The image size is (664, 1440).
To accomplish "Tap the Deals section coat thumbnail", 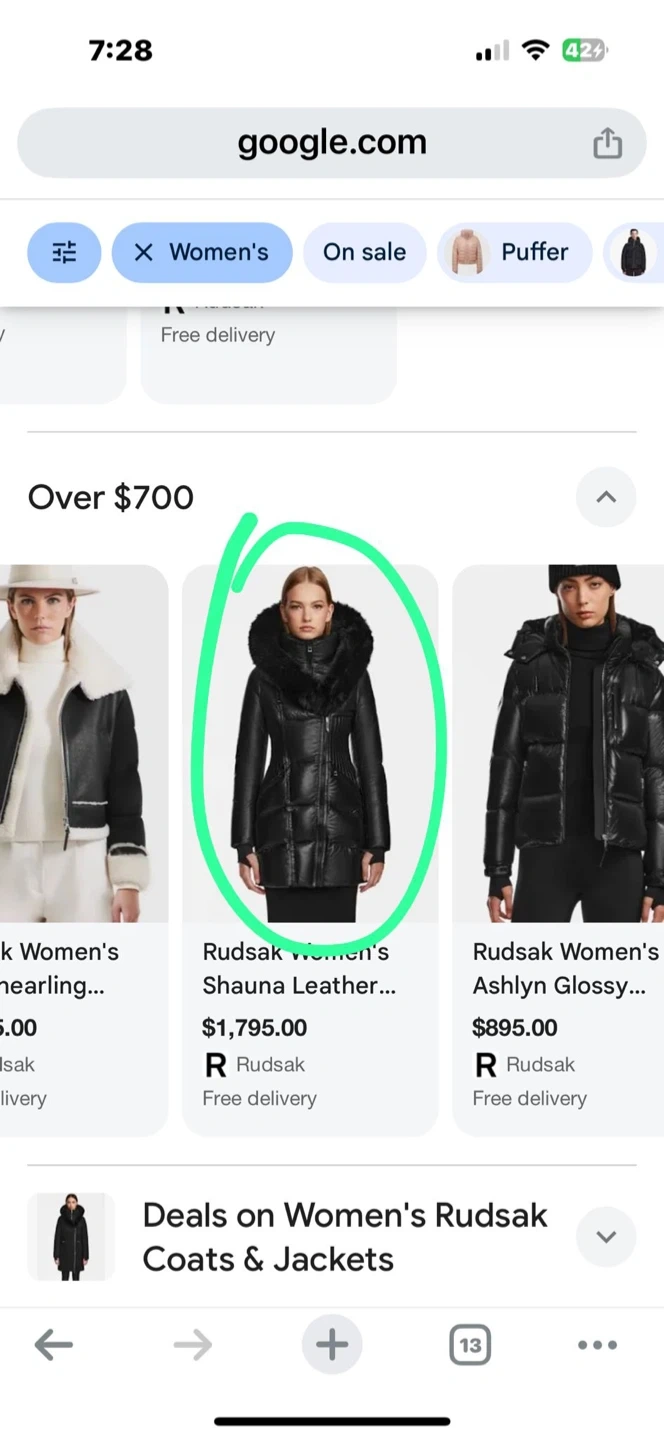I will coord(71,1237).
